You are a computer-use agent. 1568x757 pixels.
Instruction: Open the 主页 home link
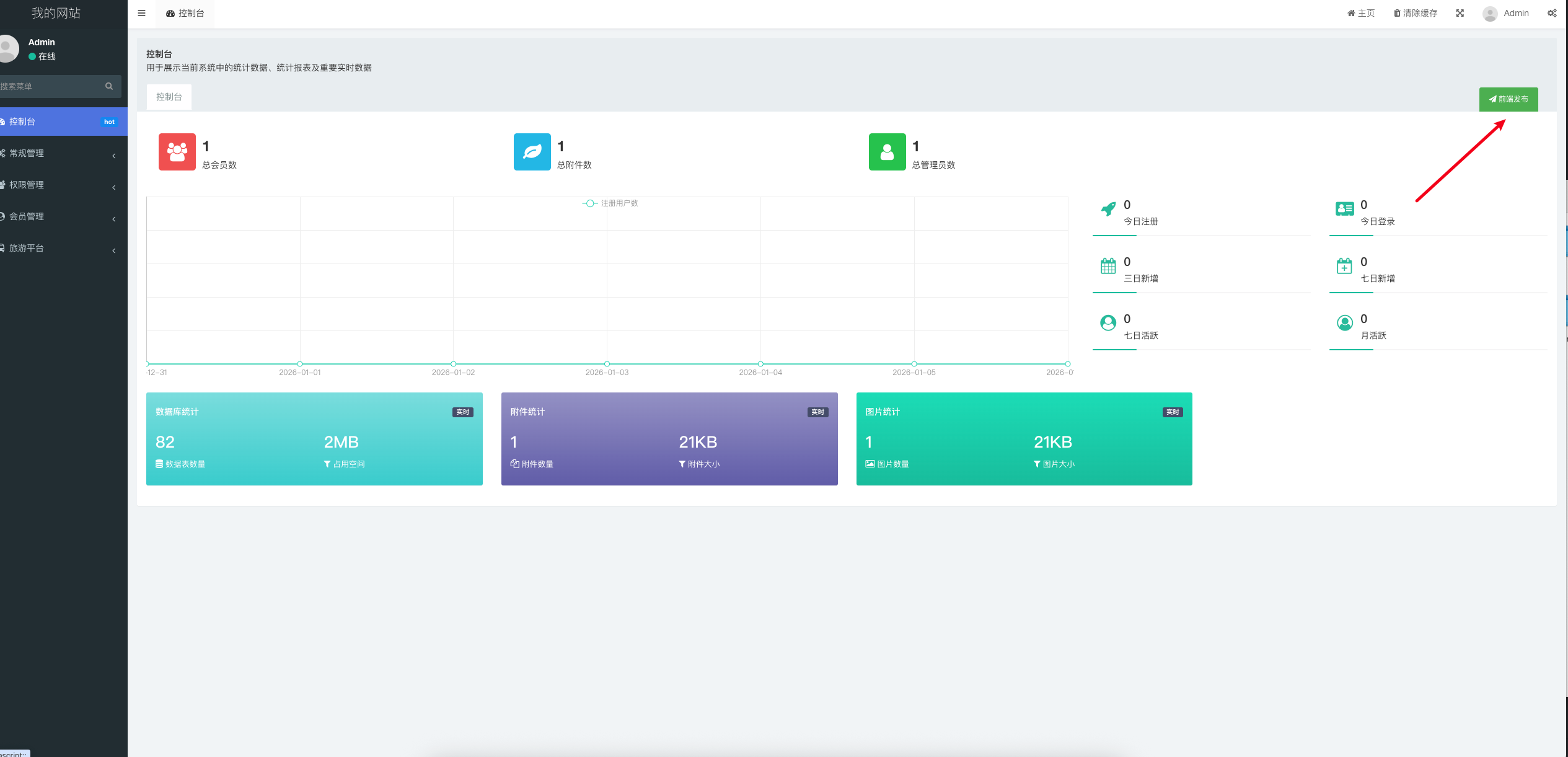(x=1361, y=13)
